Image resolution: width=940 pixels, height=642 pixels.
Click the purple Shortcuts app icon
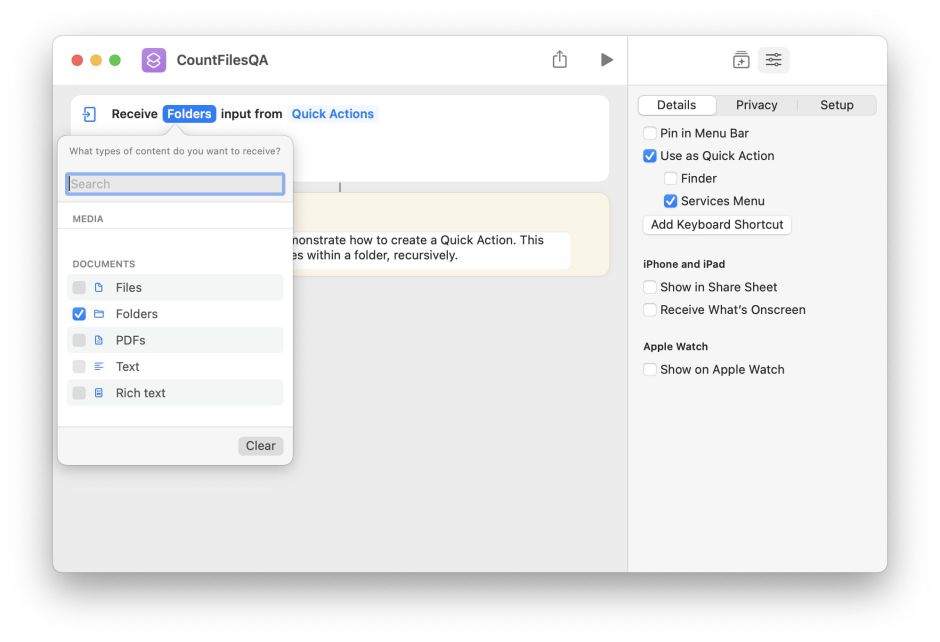pyautogui.click(x=154, y=60)
